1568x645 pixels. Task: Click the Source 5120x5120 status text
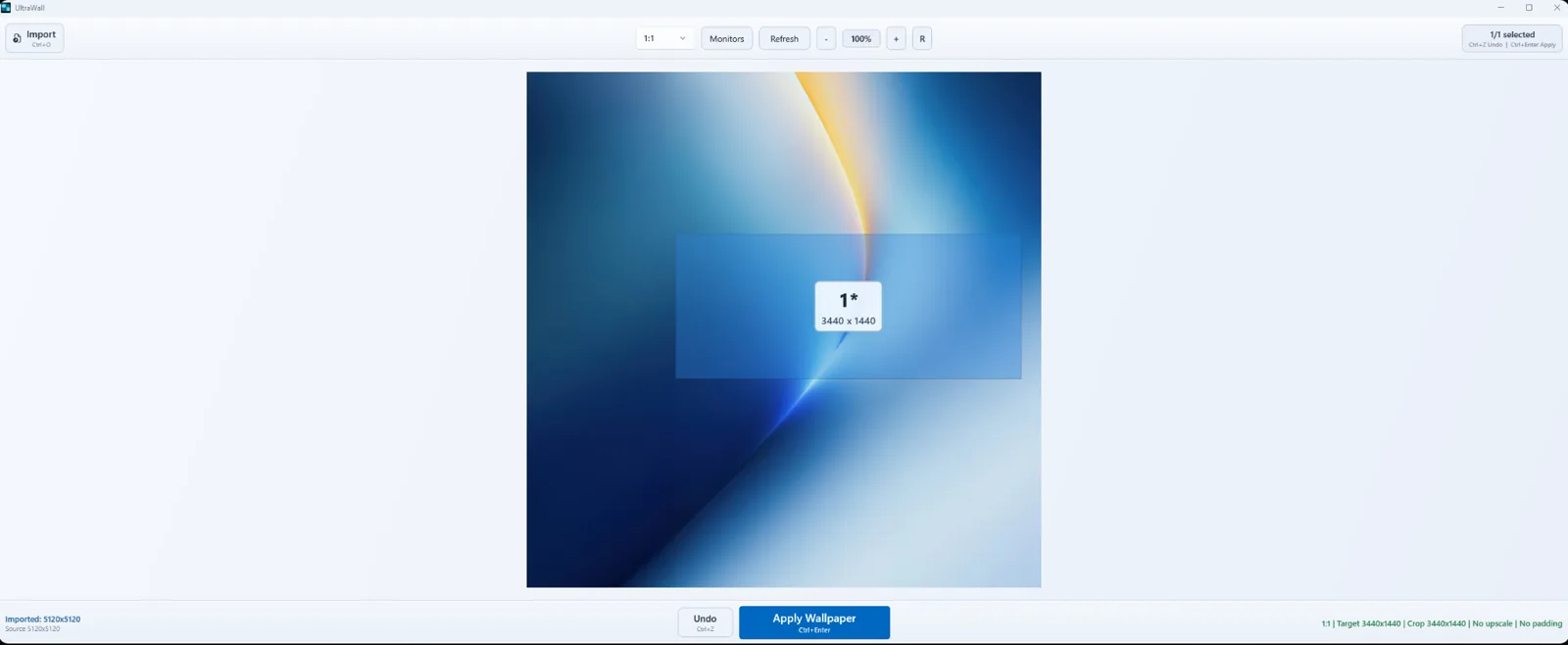tap(32, 629)
